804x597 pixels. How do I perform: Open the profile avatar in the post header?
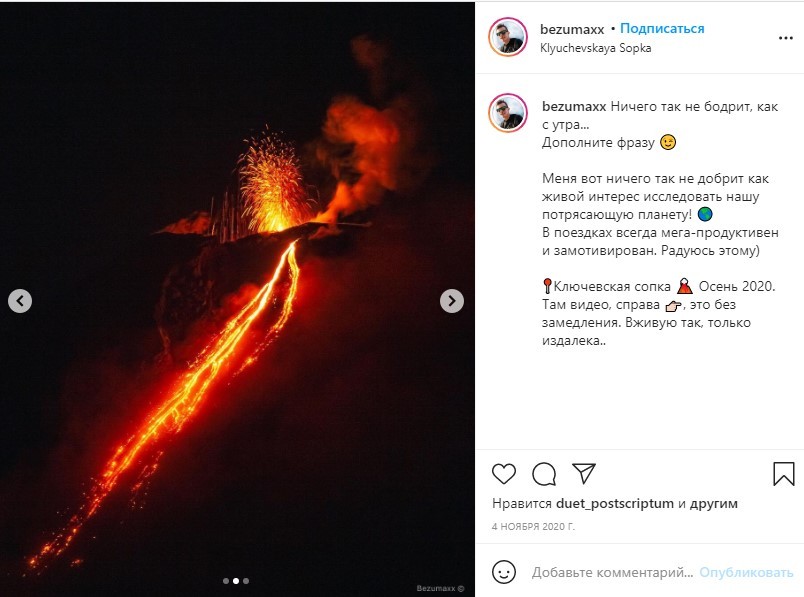[508, 37]
